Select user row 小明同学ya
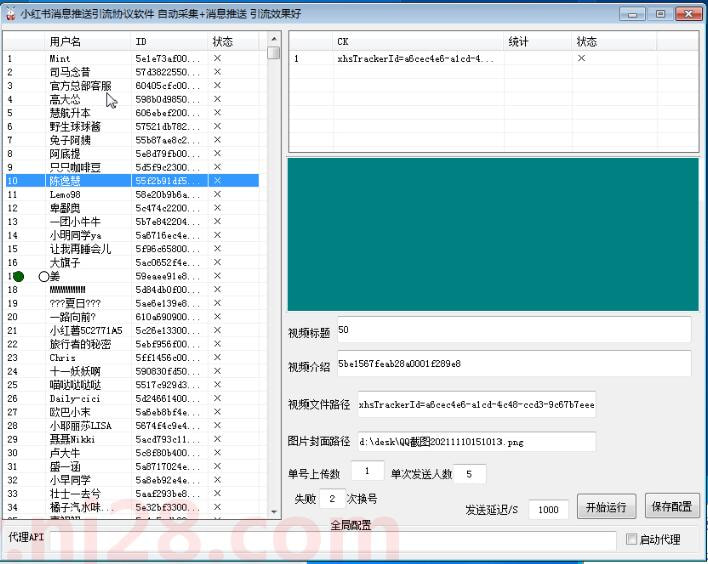This screenshot has width=708, height=564. [x=132, y=235]
